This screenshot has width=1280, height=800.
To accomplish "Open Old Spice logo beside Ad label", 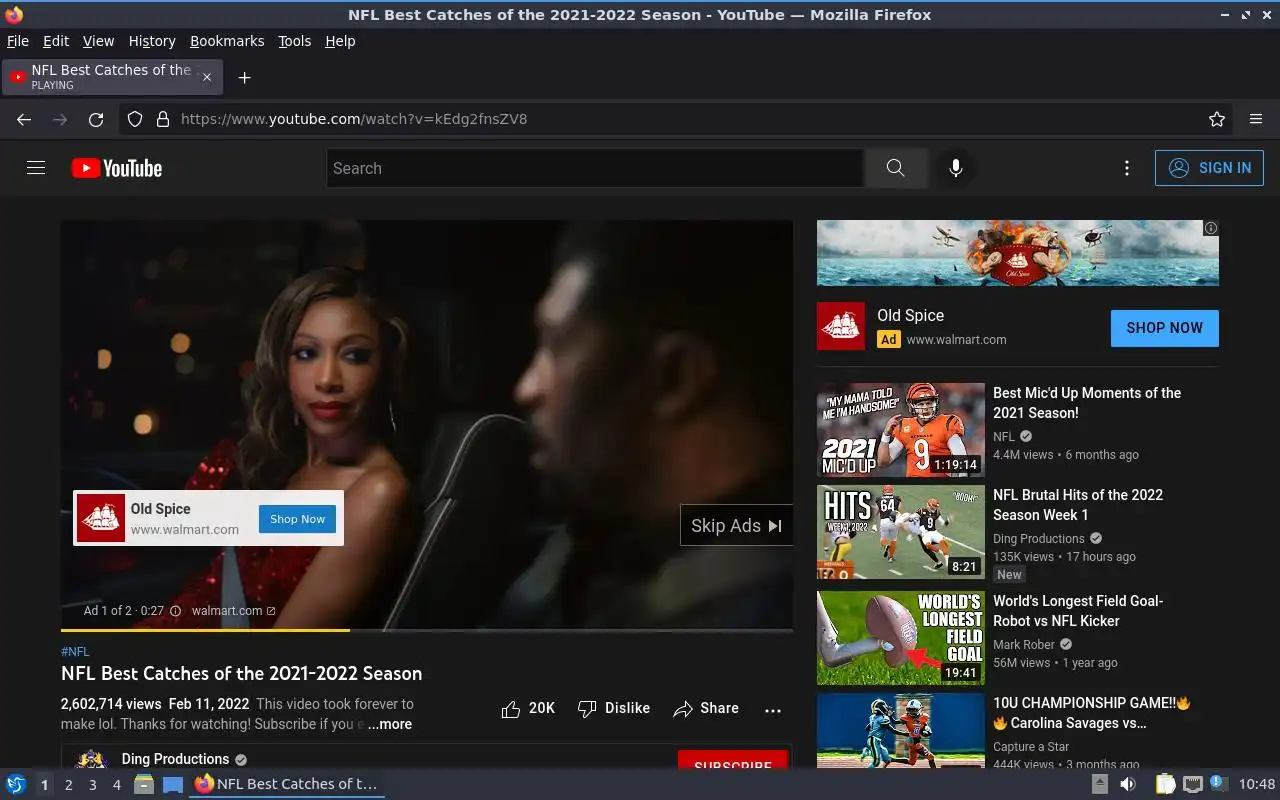I will click(x=841, y=326).
